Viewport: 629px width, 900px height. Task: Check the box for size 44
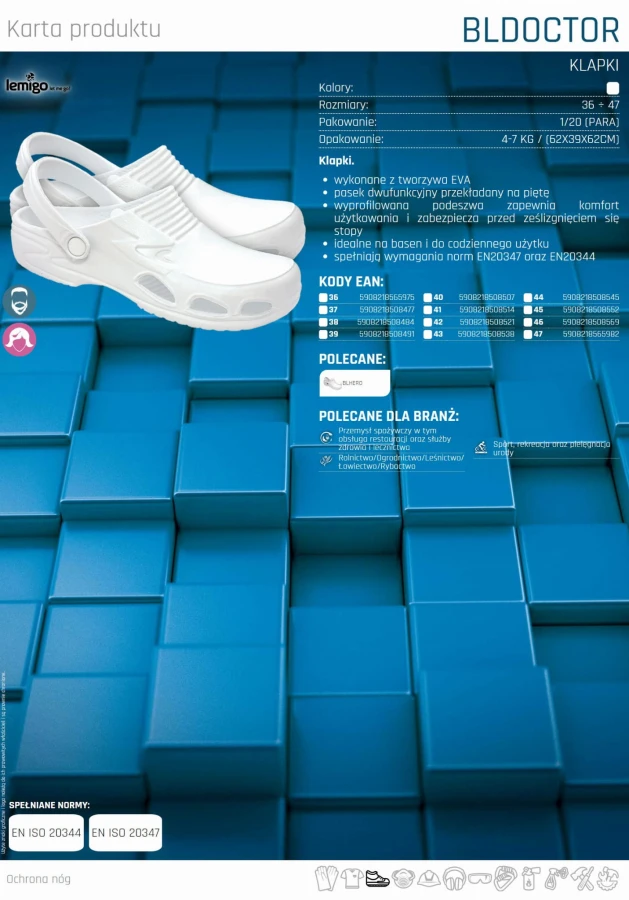pyautogui.click(x=528, y=297)
